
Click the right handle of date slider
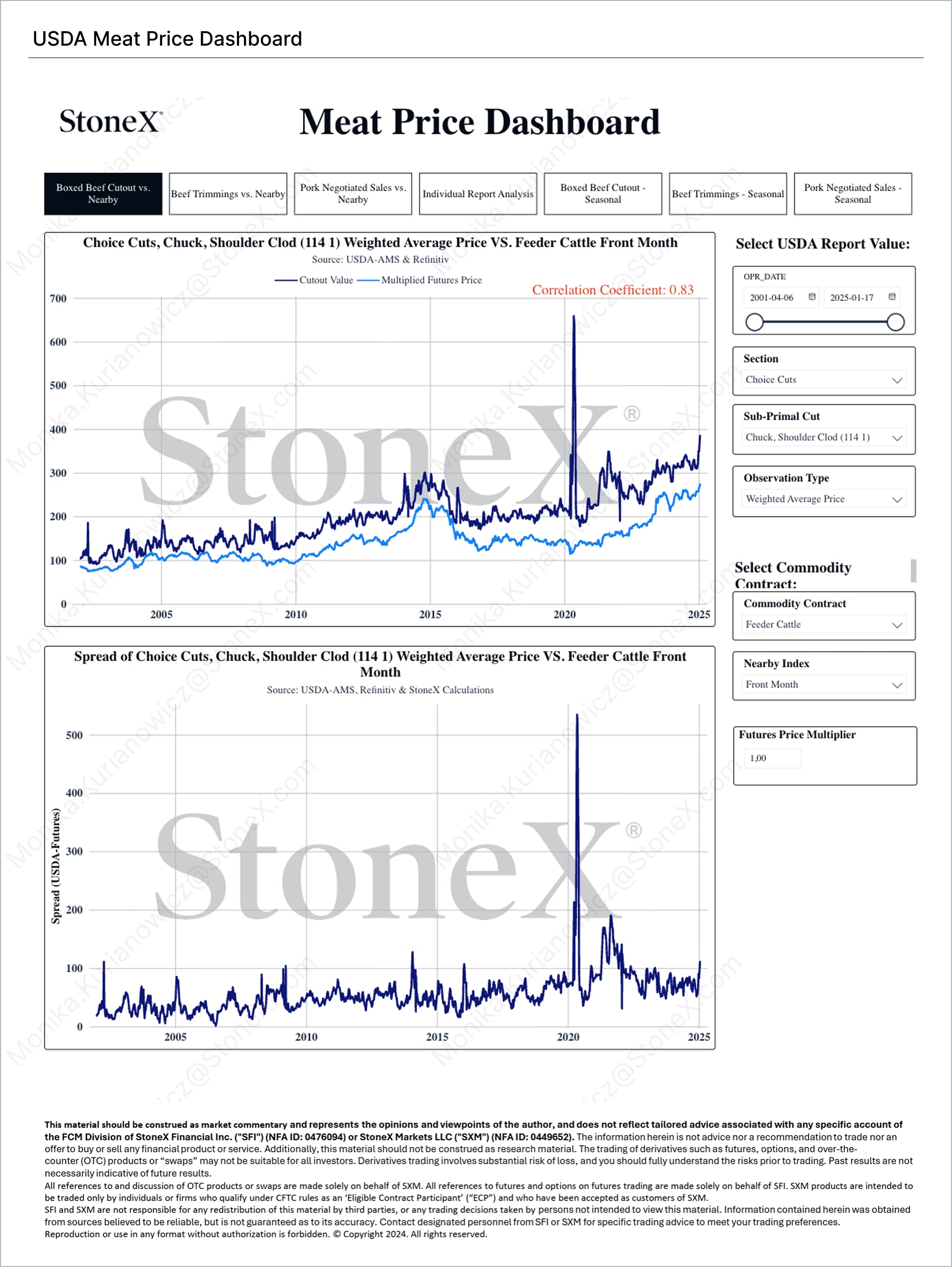895,322
